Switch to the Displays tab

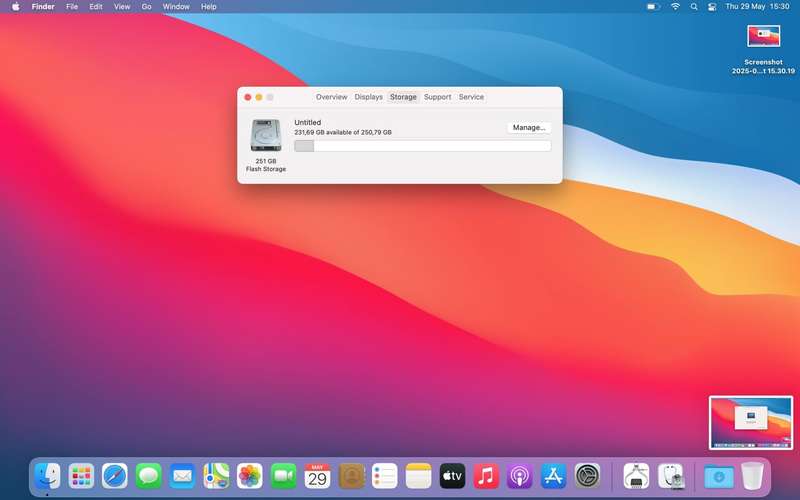(368, 97)
